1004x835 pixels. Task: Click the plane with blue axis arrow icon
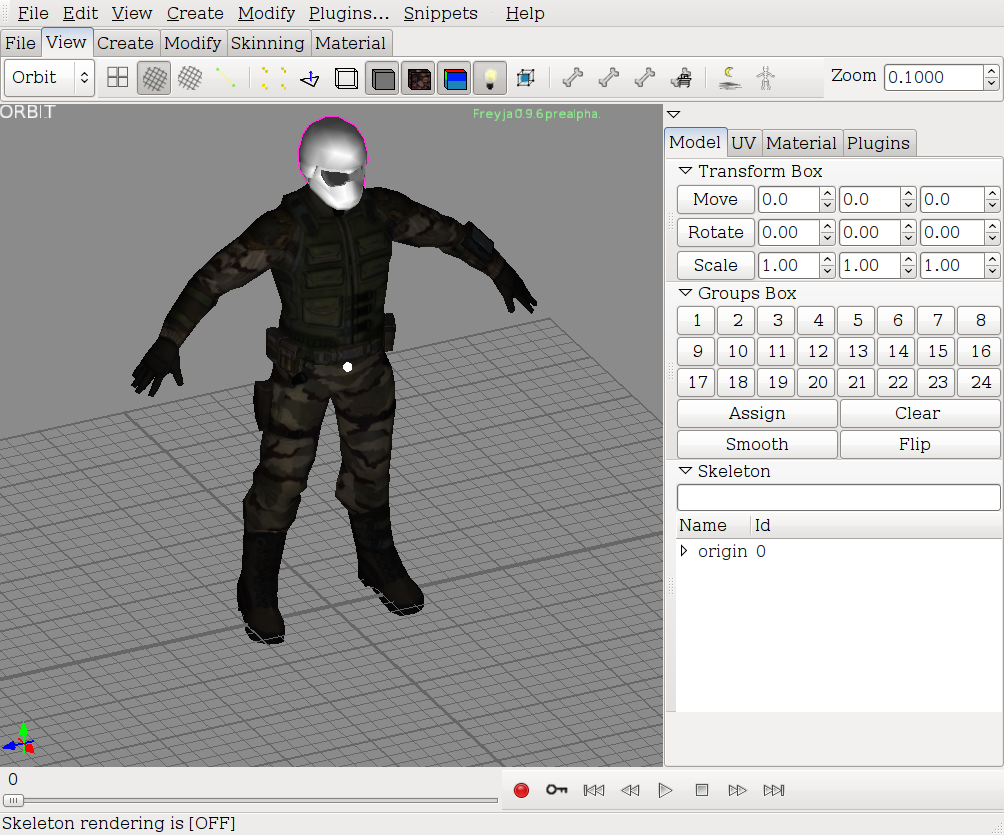pyautogui.click(x=310, y=77)
